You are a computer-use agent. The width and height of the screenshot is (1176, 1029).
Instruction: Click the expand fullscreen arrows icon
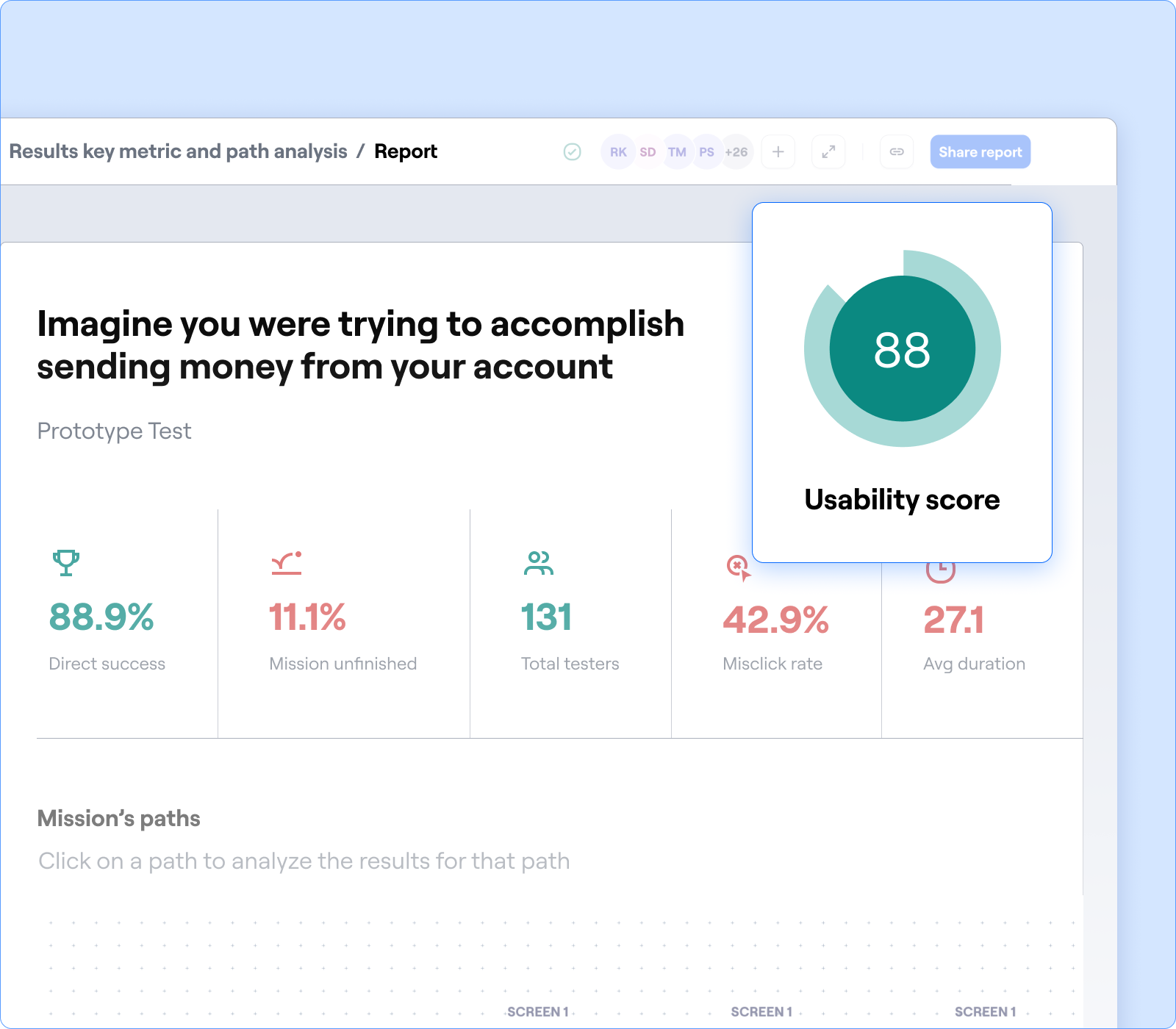[x=828, y=151]
